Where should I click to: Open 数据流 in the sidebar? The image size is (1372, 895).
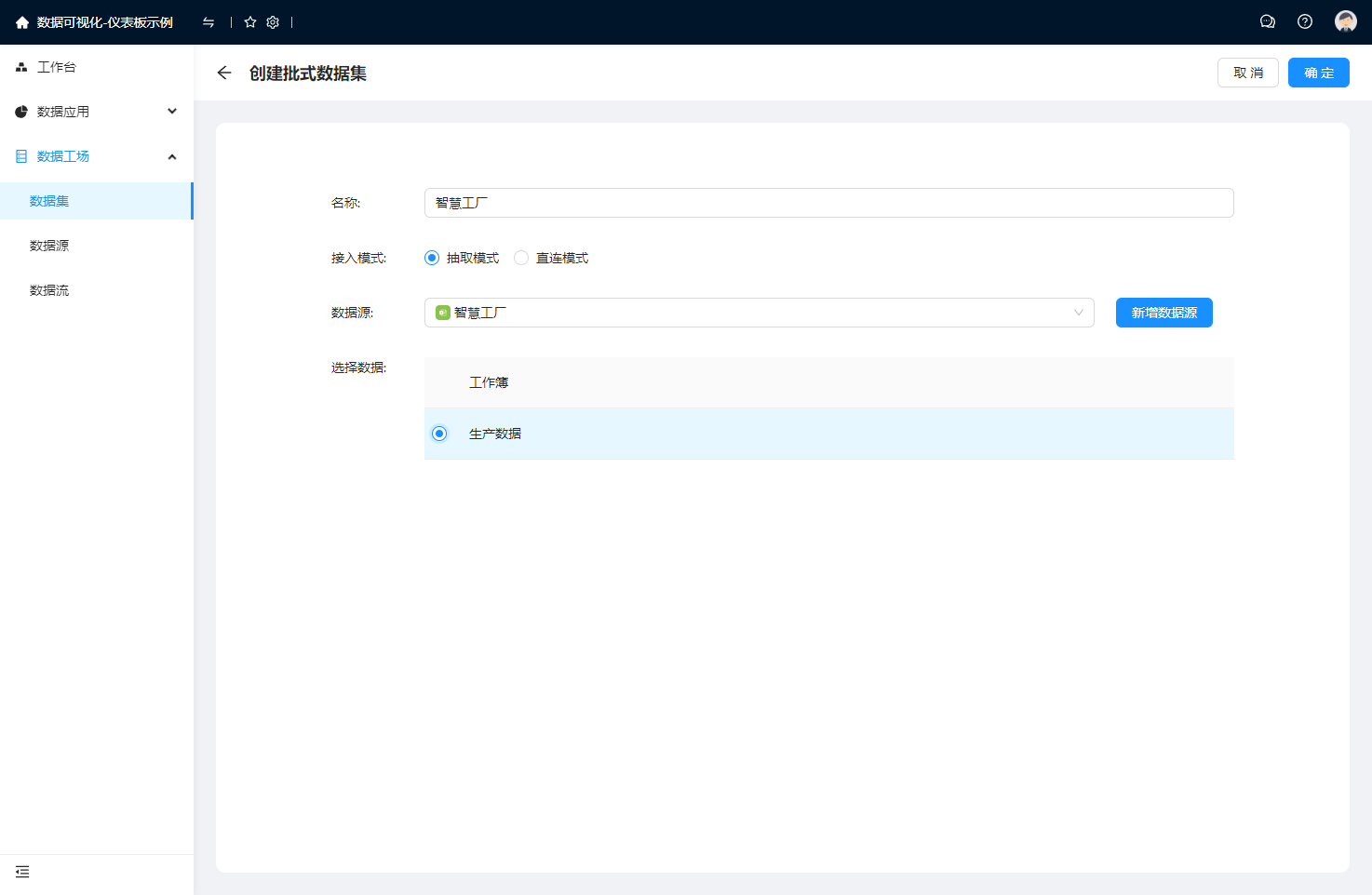click(49, 290)
